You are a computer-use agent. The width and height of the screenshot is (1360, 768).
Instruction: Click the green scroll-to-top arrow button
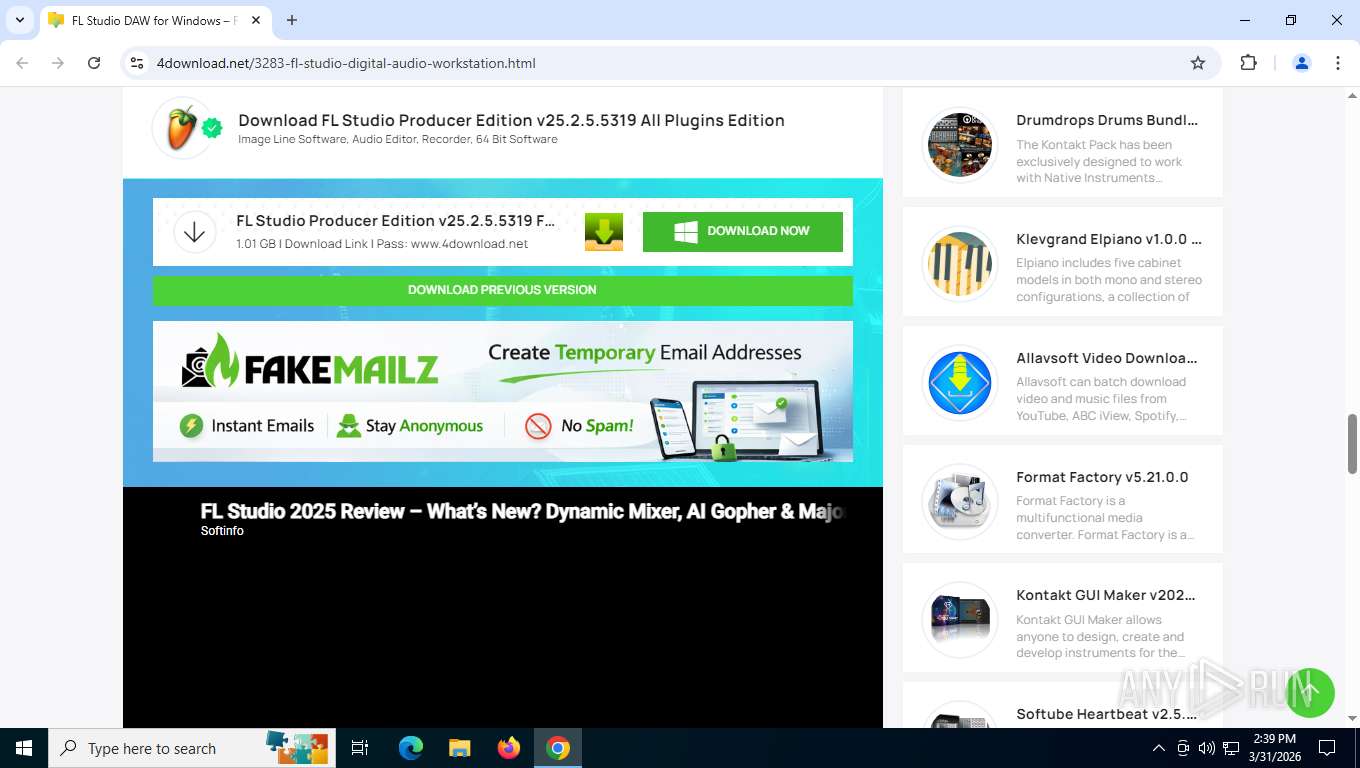[1310, 692]
